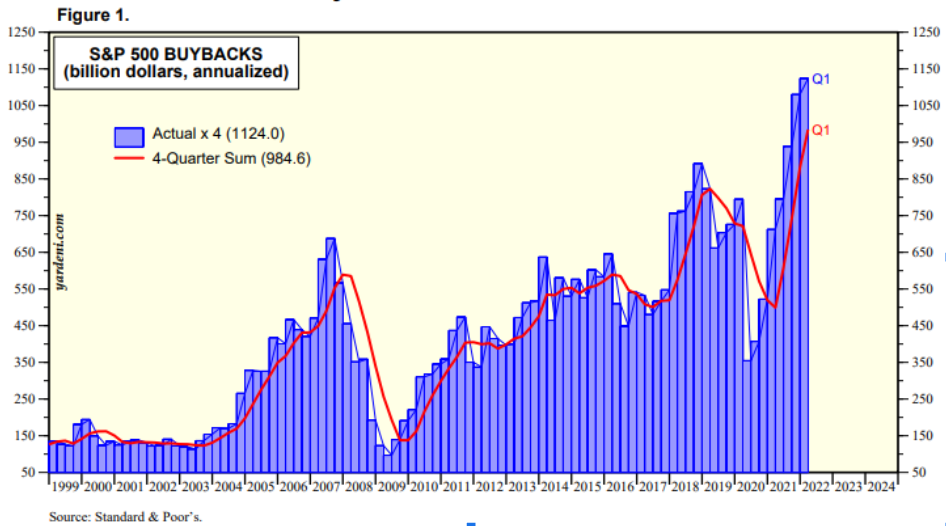This screenshot has width=946, height=526.
Task: Click the red line legend swatch
Action: click(x=129, y=158)
